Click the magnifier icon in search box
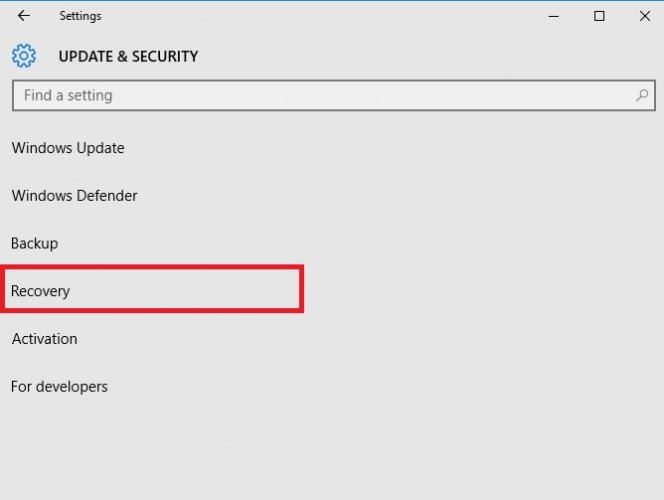 [x=642, y=96]
